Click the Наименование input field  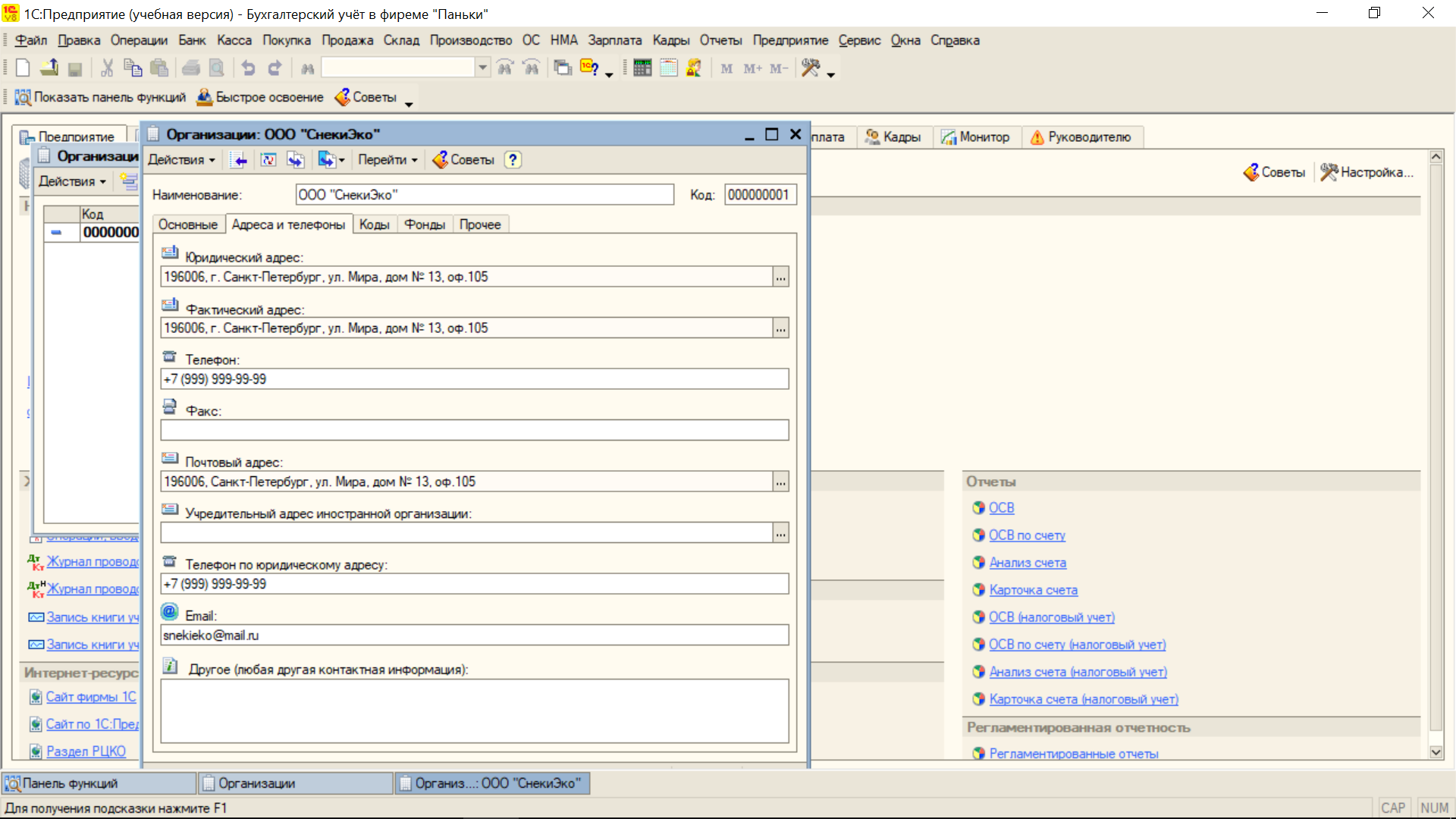[x=485, y=195]
